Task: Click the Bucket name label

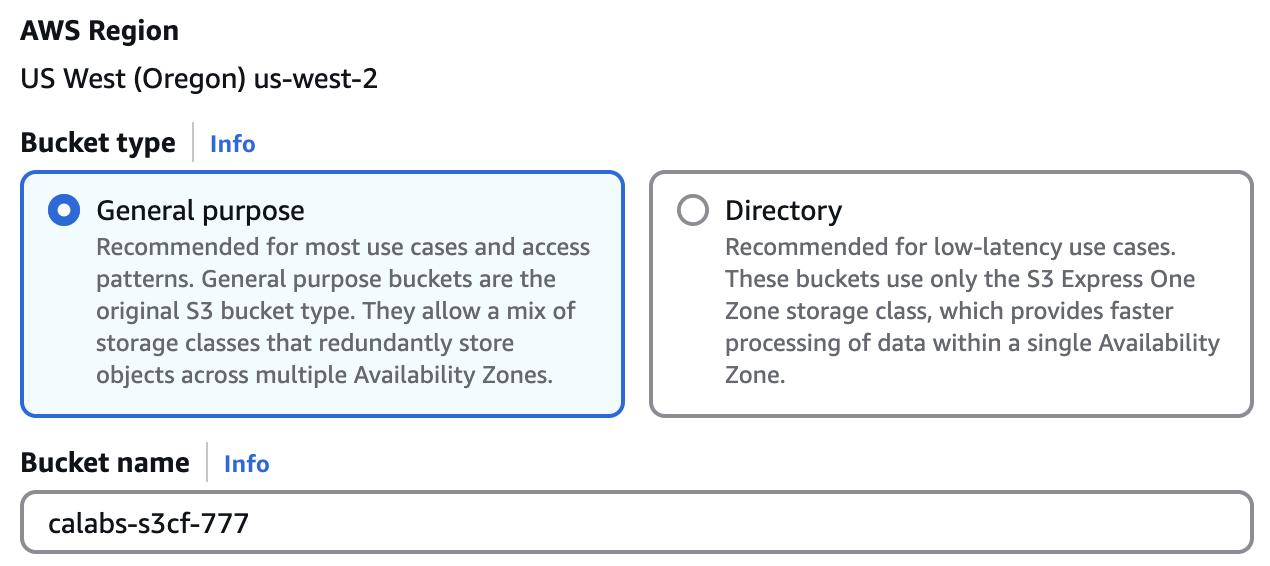Action: [x=105, y=463]
